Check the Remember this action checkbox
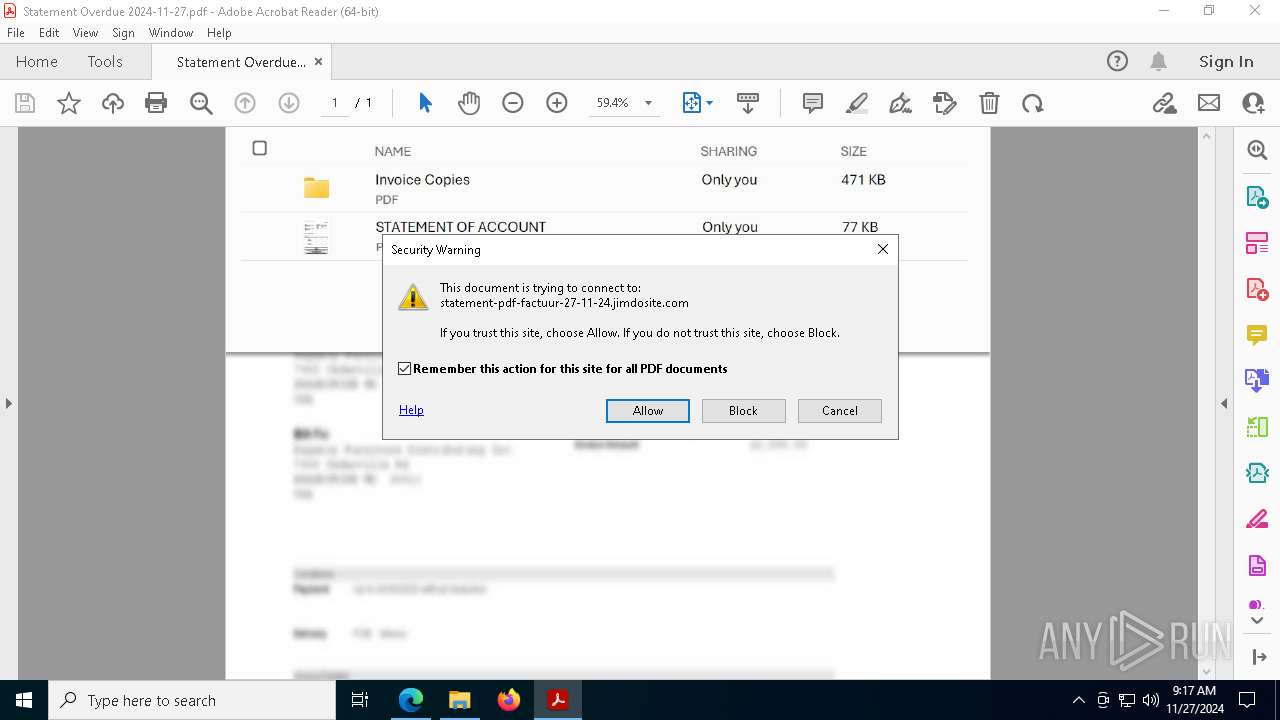Screen dimensions: 1280x720 (x=404, y=369)
